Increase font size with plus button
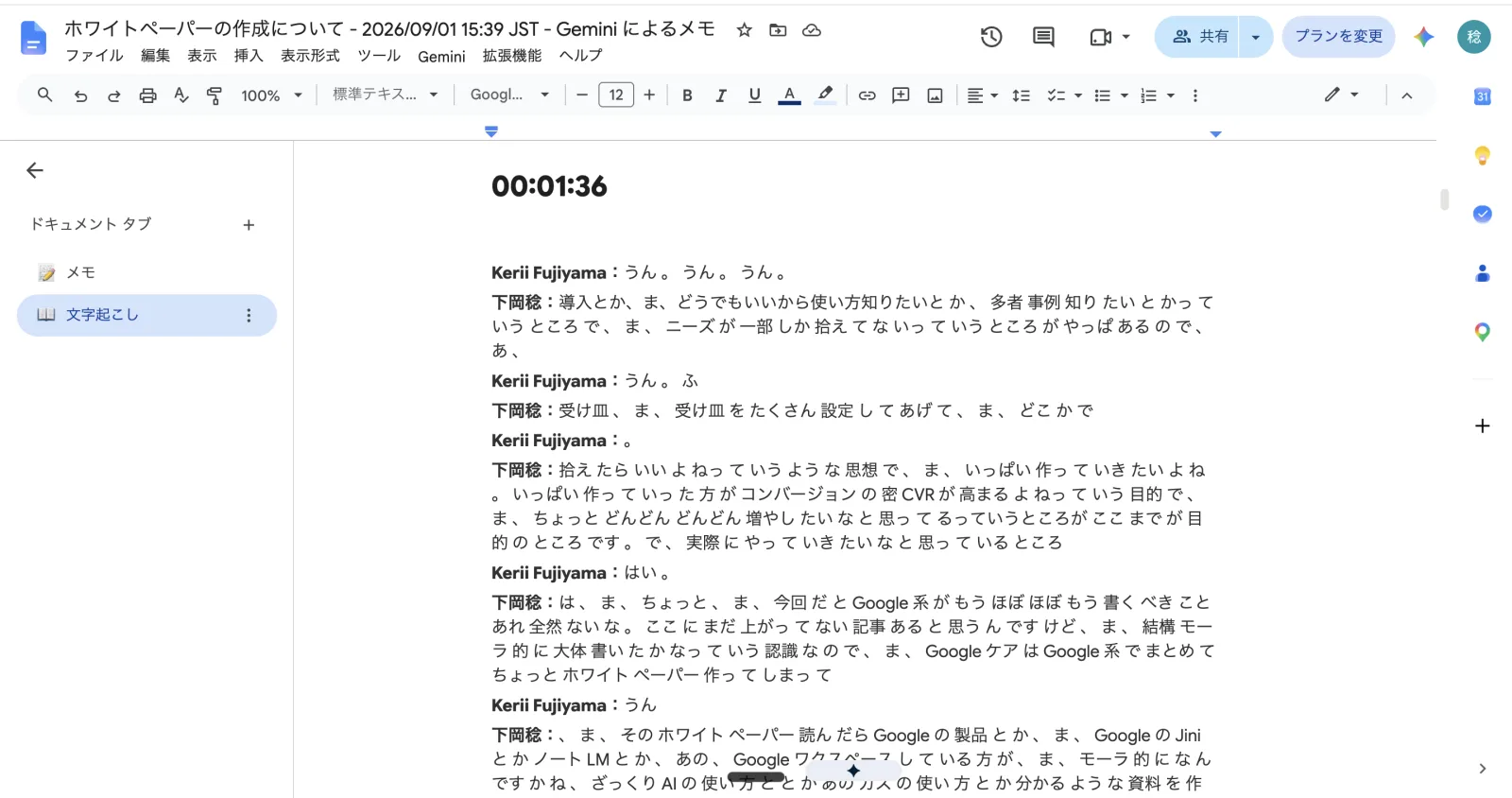This screenshot has height=798, width=1512. tap(649, 95)
